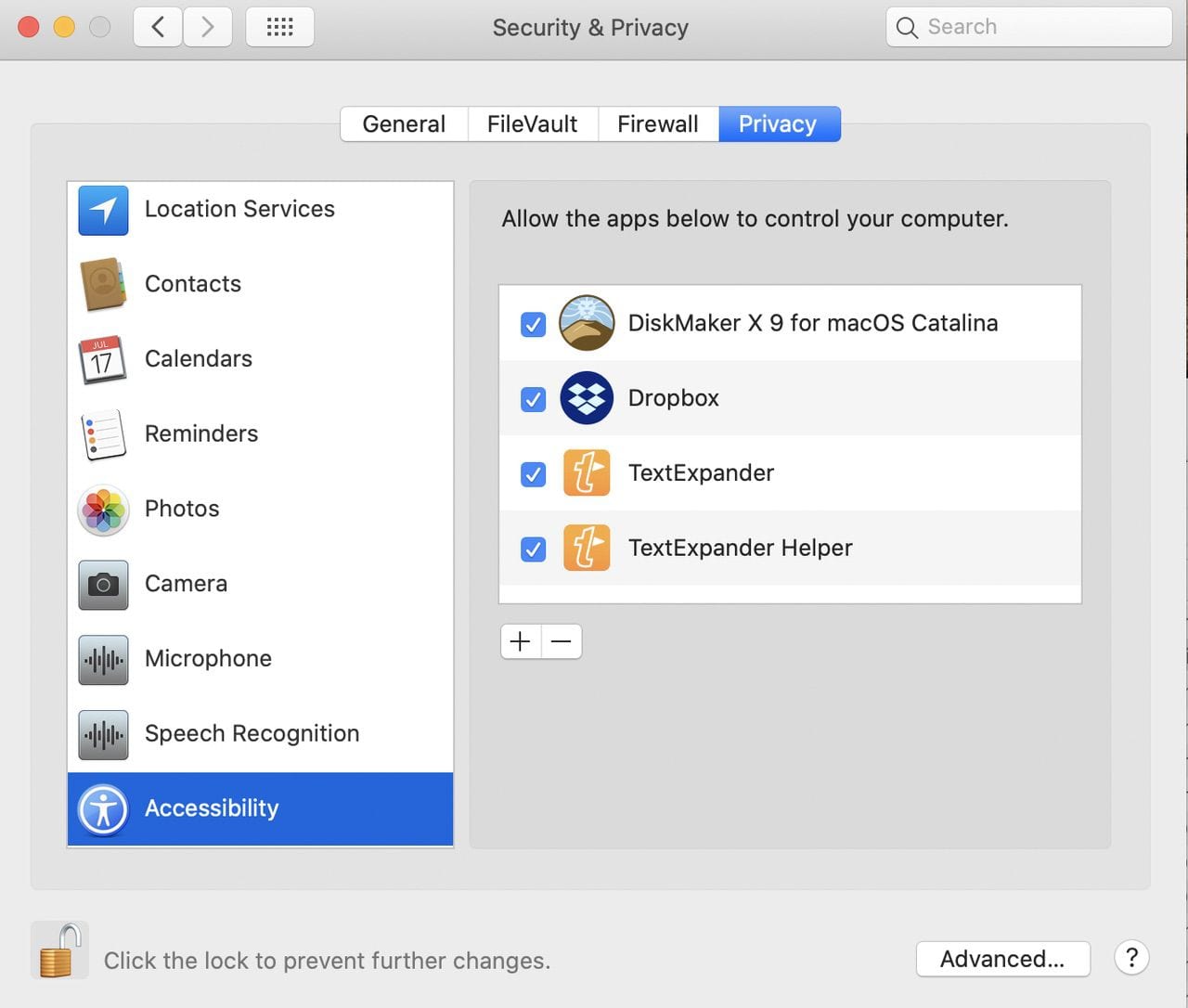The image size is (1188, 1008).
Task: Disable DiskMaker X 9 checkbox
Action: click(x=533, y=325)
